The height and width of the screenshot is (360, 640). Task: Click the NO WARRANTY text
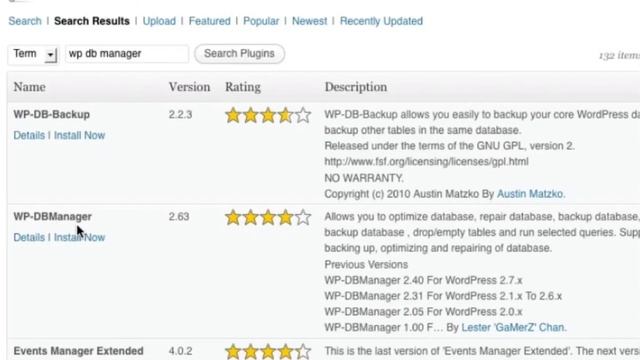pos(364,178)
